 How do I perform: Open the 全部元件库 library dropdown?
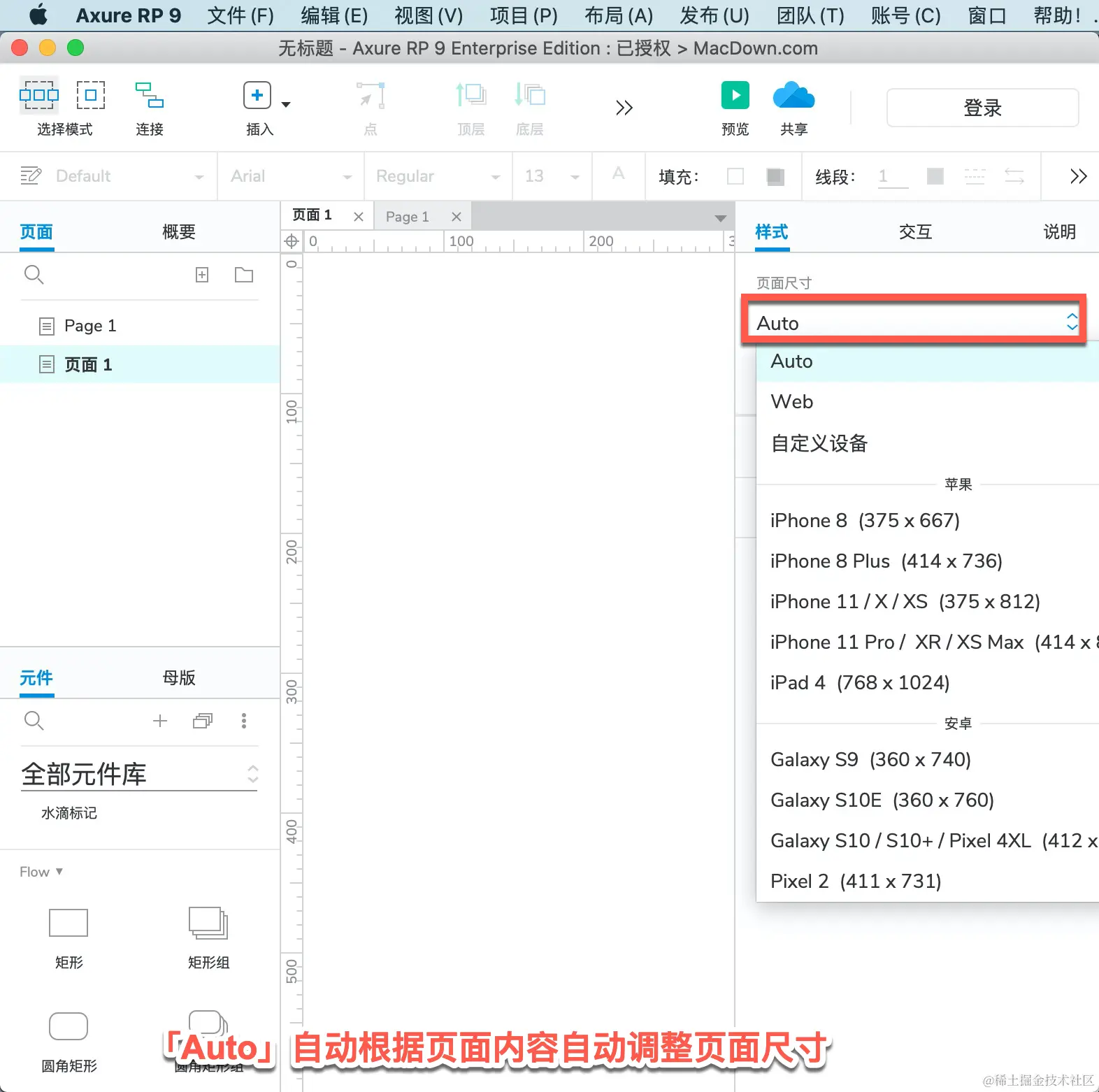pos(140,775)
